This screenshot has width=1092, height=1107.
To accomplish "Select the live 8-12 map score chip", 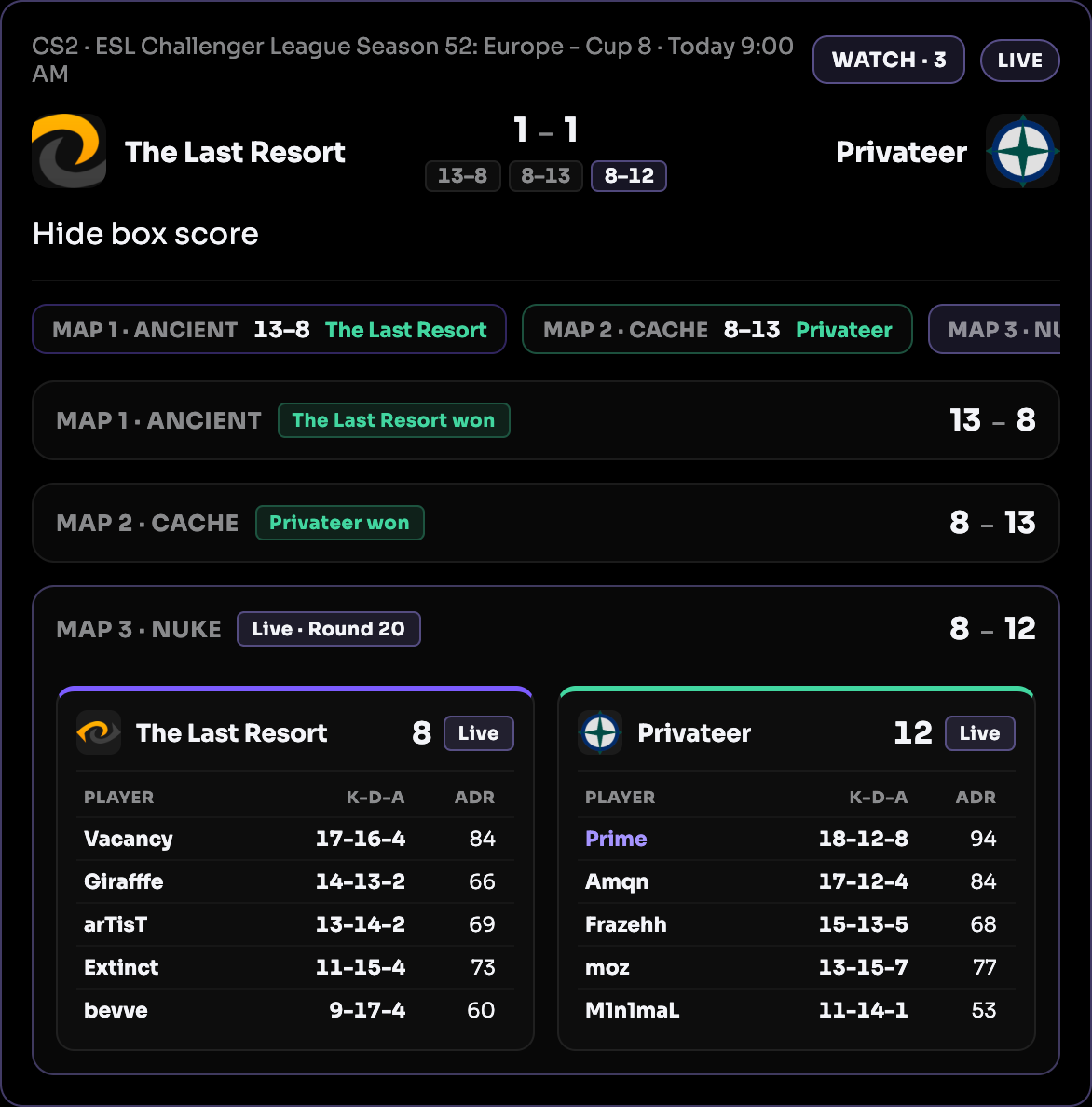I will (x=629, y=176).
